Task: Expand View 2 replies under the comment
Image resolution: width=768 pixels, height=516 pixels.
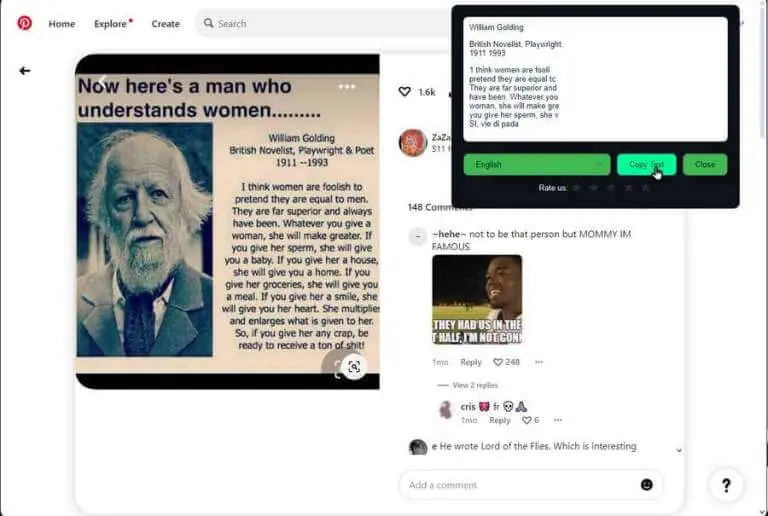Action: 475,385
